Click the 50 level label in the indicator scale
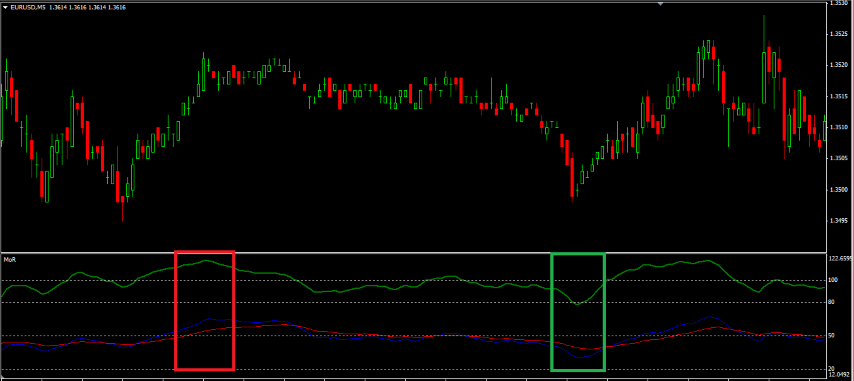 click(831, 335)
